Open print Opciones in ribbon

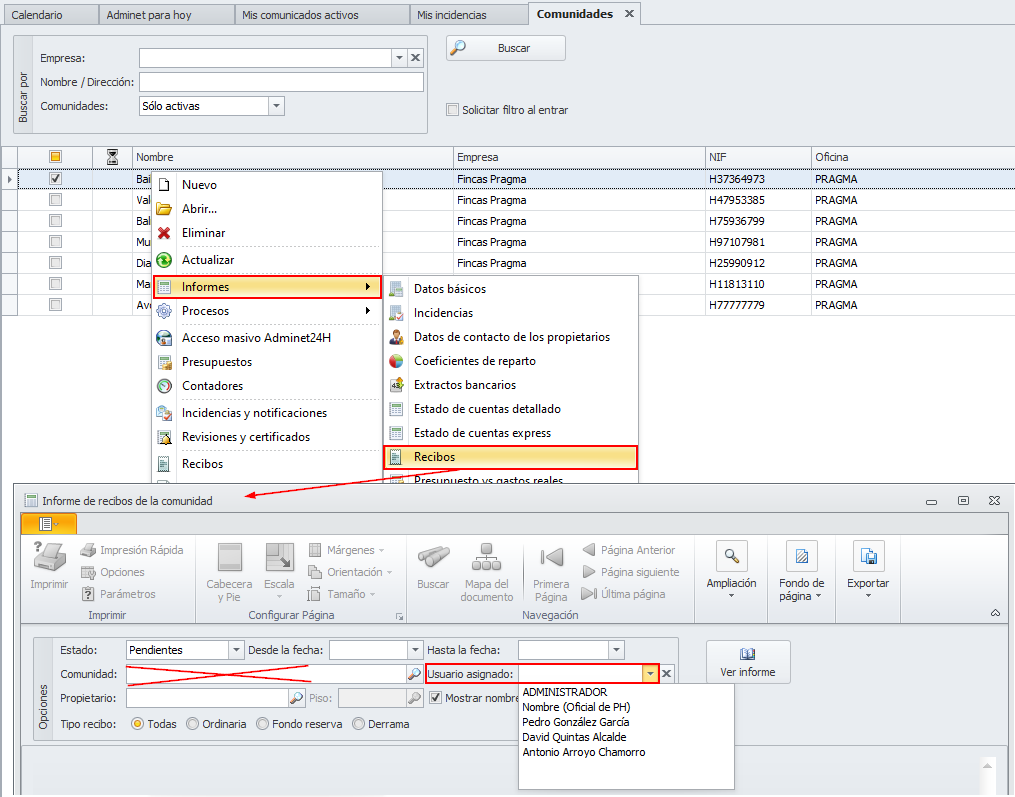(x=113, y=572)
